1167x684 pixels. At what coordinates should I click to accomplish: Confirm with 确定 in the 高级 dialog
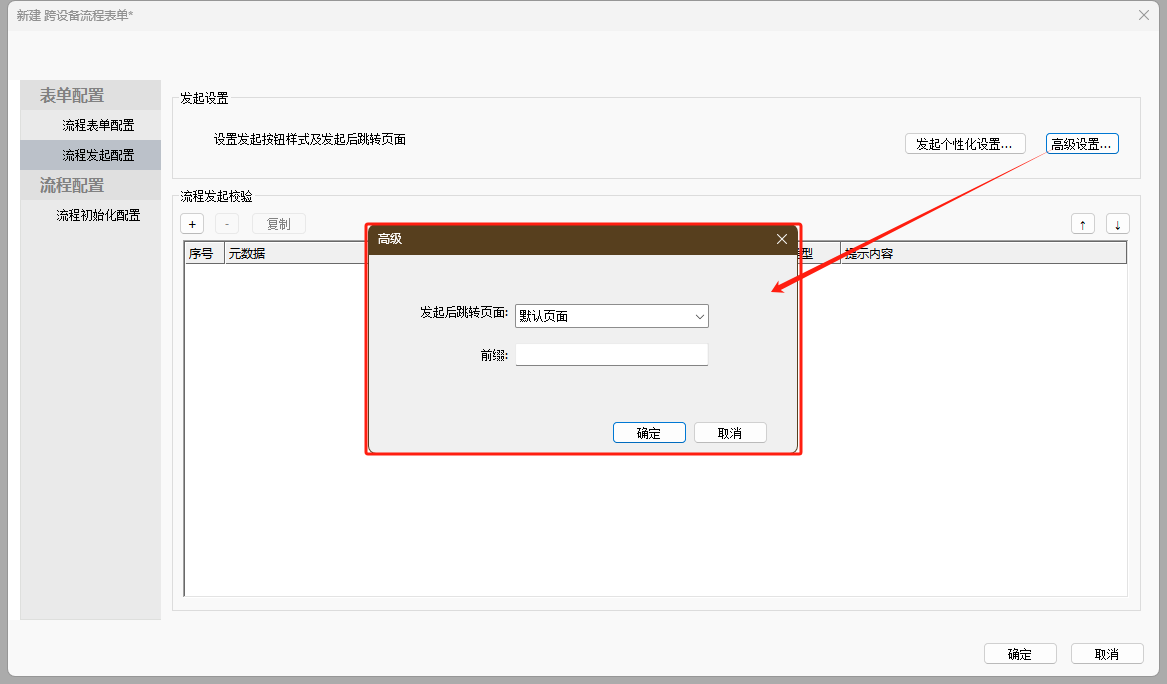[649, 433]
